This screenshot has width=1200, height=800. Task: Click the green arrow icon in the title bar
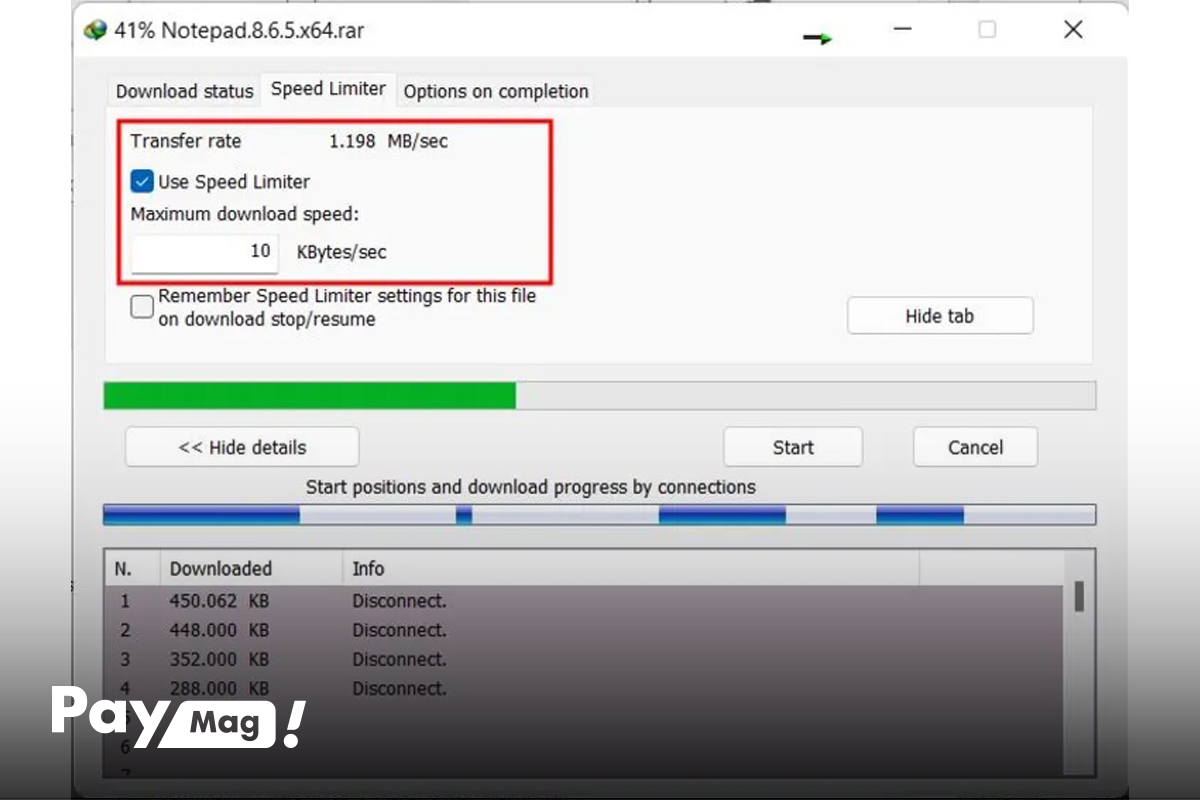click(x=817, y=38)
